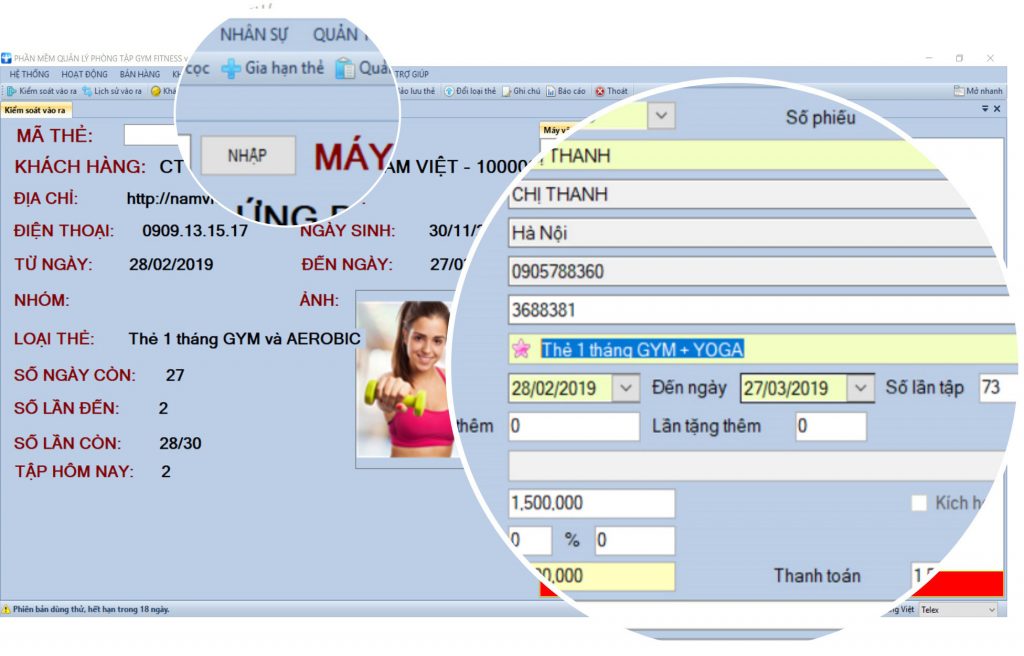
Task: Expand the Đến ngày 27/03/2019 date dropdown
Action: 859,388
